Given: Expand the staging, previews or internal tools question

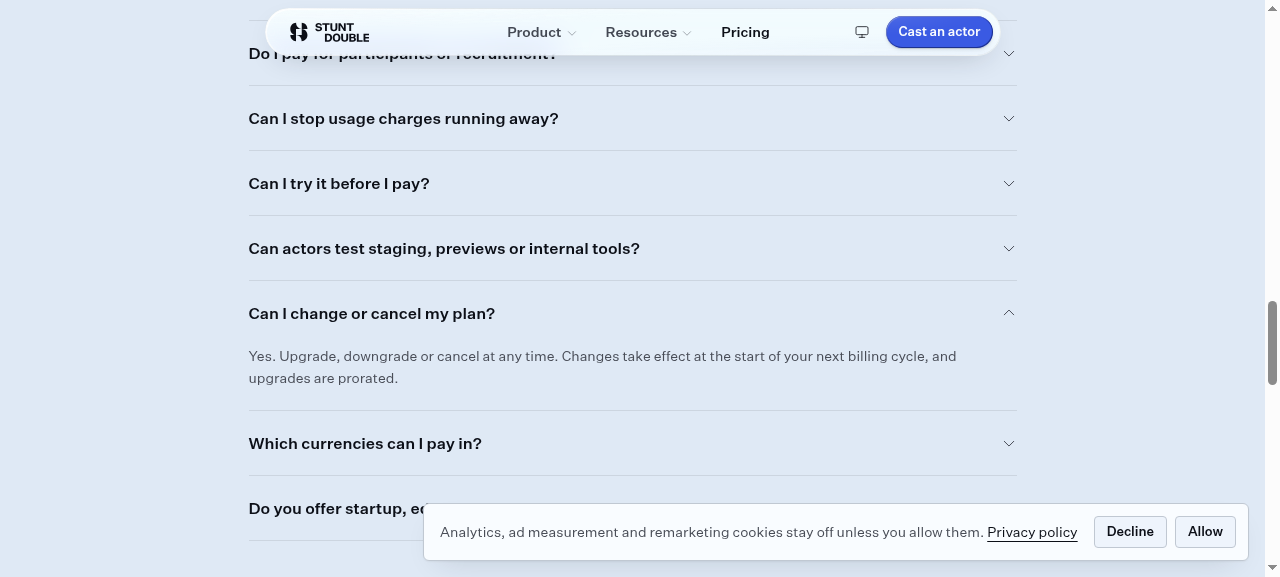Looking at the screenshot, I should pos(632,248).
